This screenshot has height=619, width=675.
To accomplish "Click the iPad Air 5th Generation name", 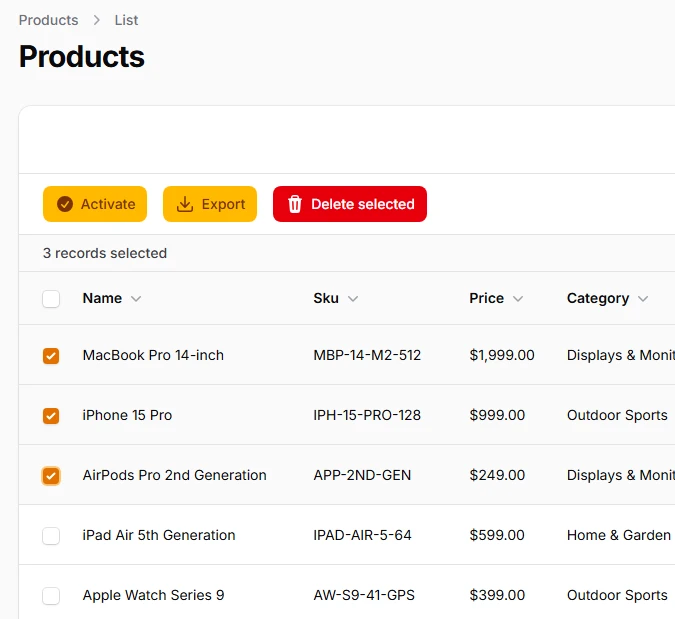I will tap(159, 535).
